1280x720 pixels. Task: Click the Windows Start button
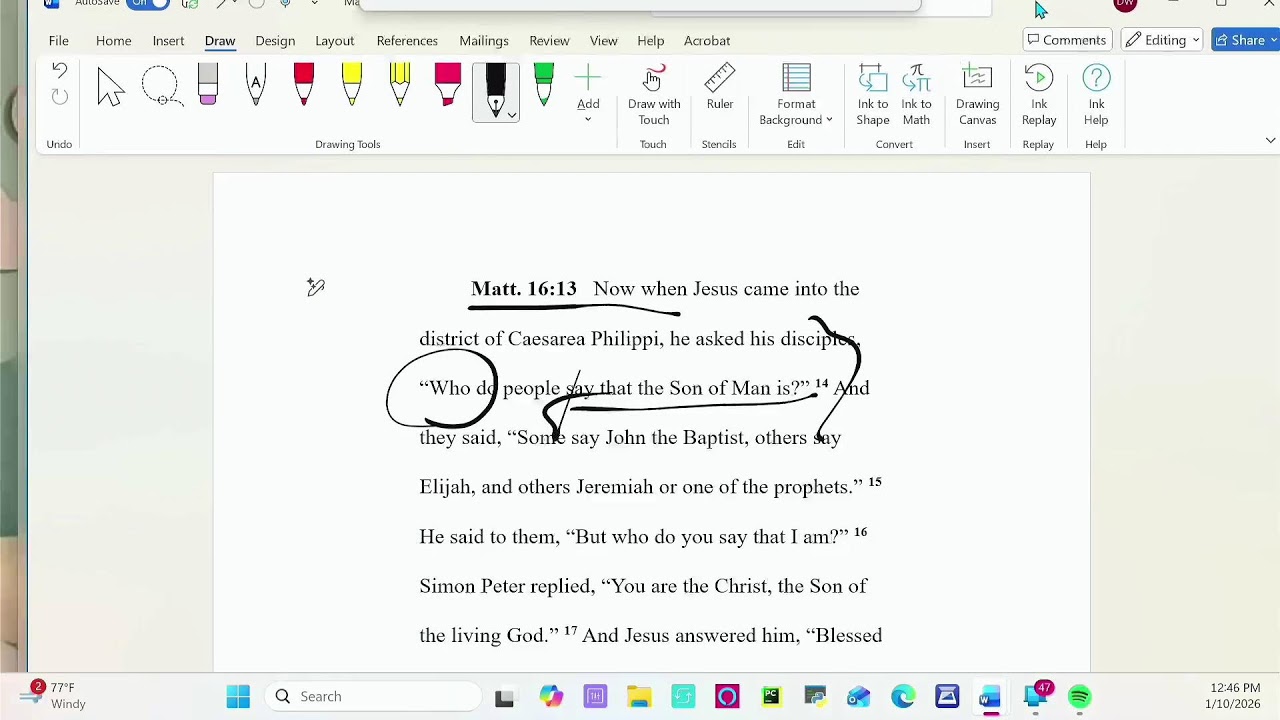[x=238, y=696]
